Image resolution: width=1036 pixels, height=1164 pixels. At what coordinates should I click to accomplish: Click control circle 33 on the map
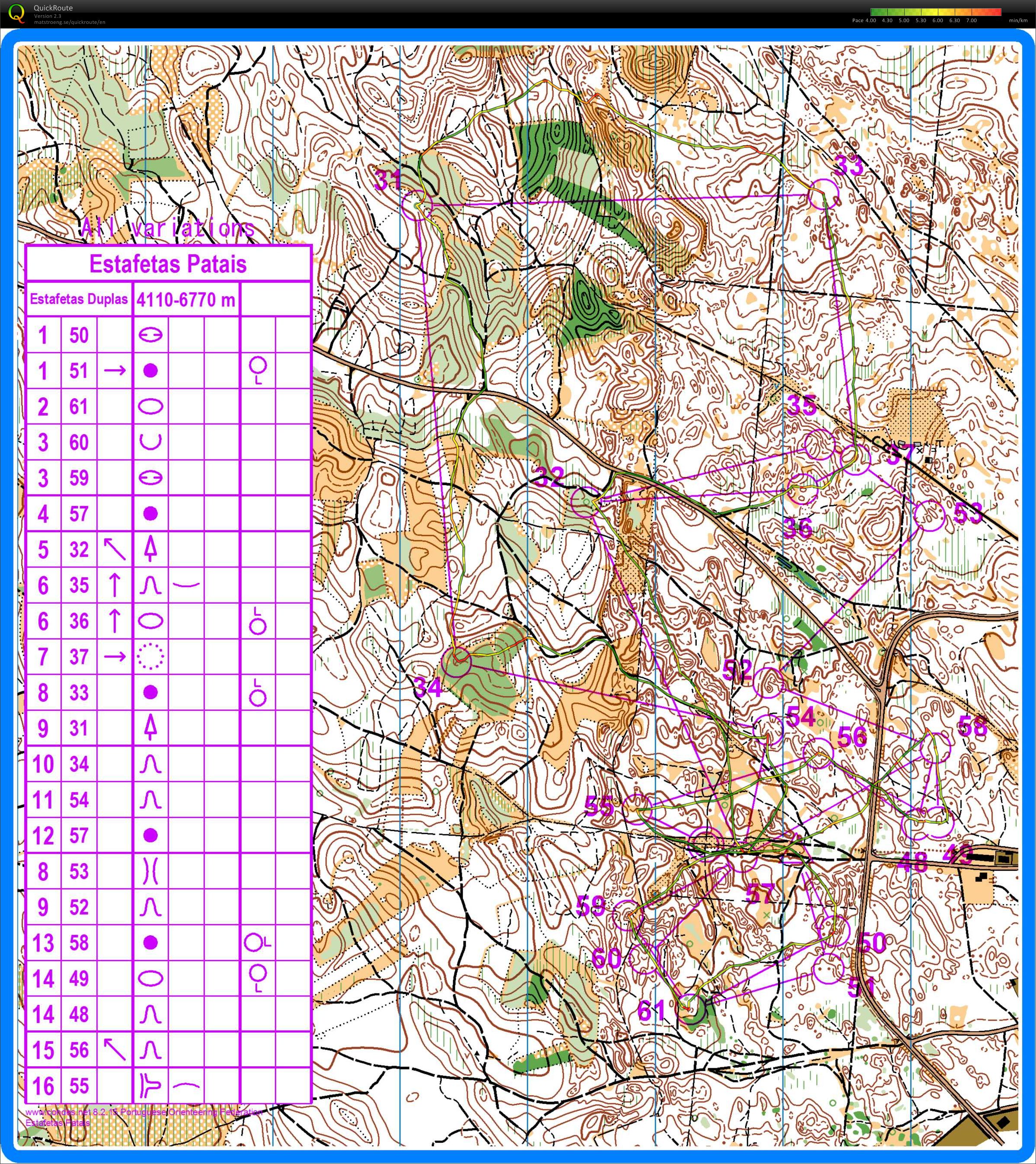[824, 194]
